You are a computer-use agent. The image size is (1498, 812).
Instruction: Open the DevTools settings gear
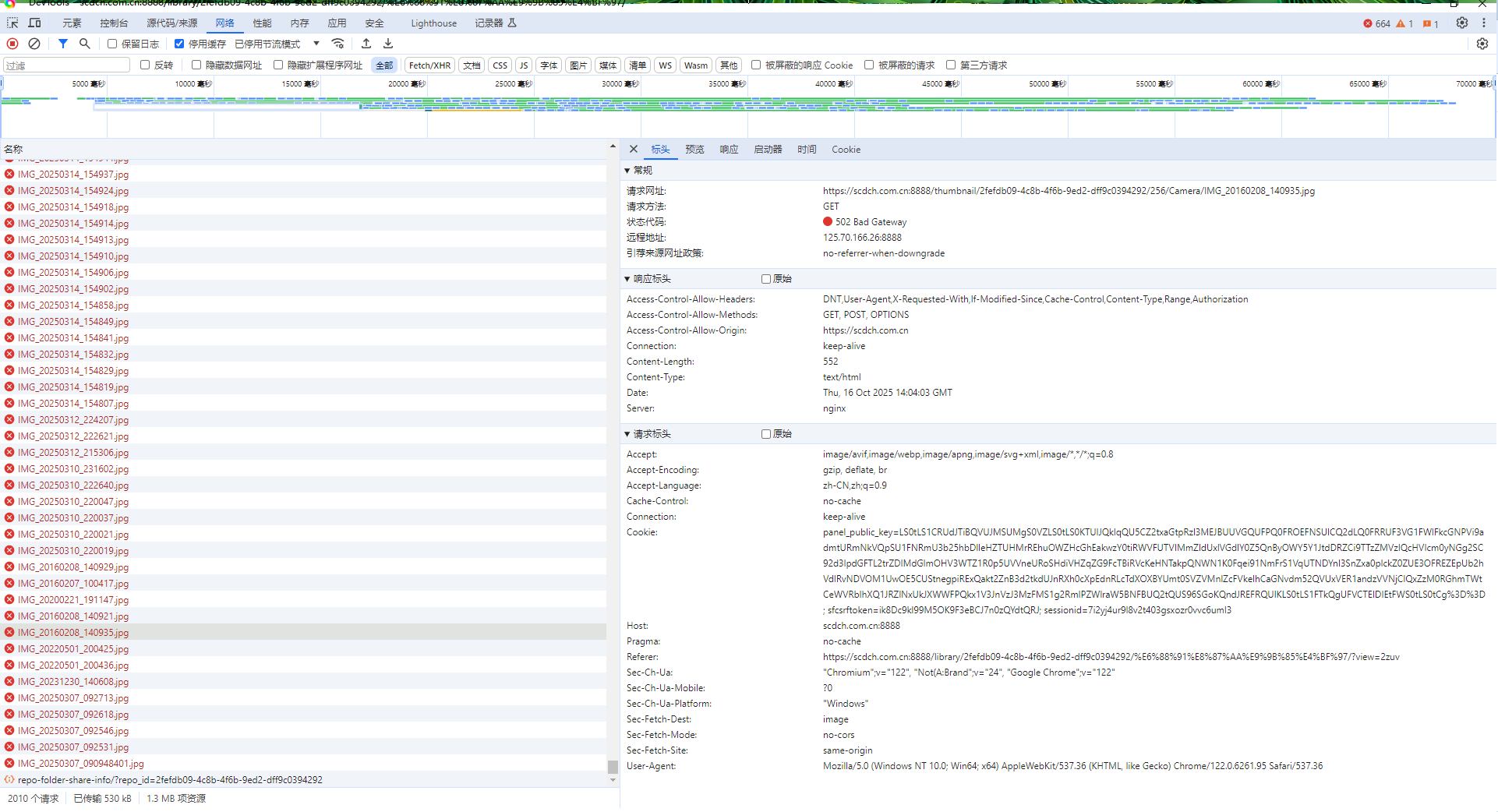click(1461, 23)
